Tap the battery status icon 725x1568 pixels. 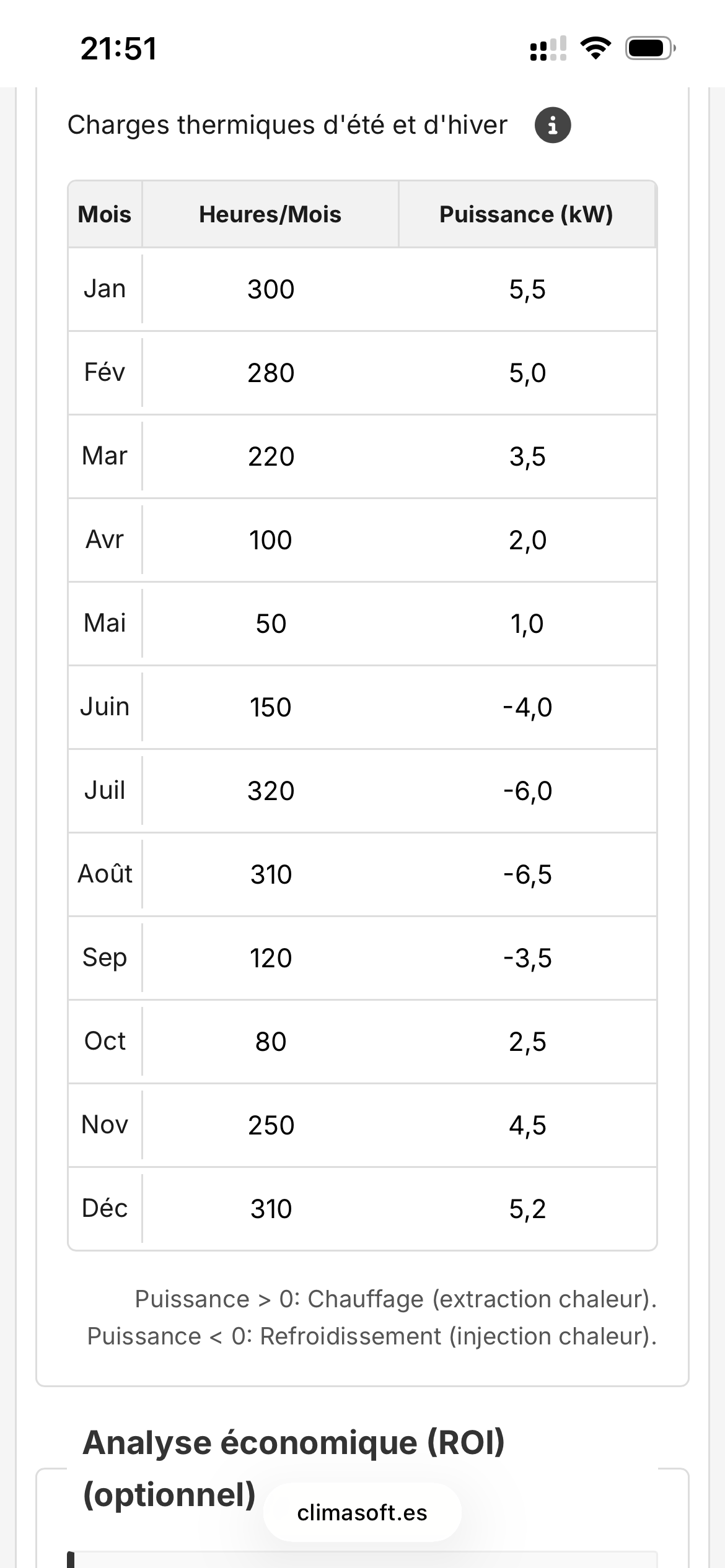point(649,48)
